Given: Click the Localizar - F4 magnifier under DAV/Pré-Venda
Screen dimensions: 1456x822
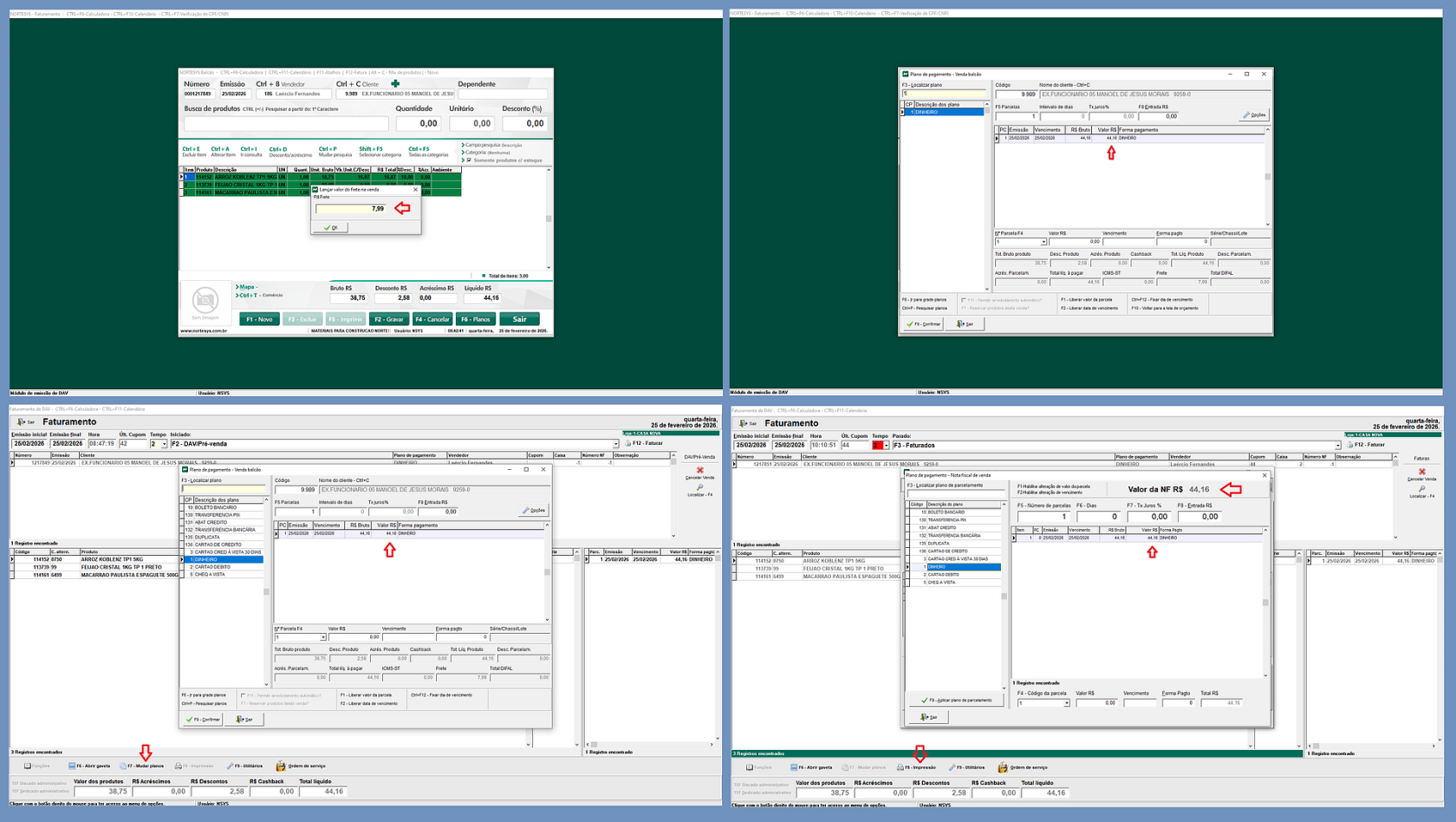Looking at the screenshot, I should coord(699,488).
